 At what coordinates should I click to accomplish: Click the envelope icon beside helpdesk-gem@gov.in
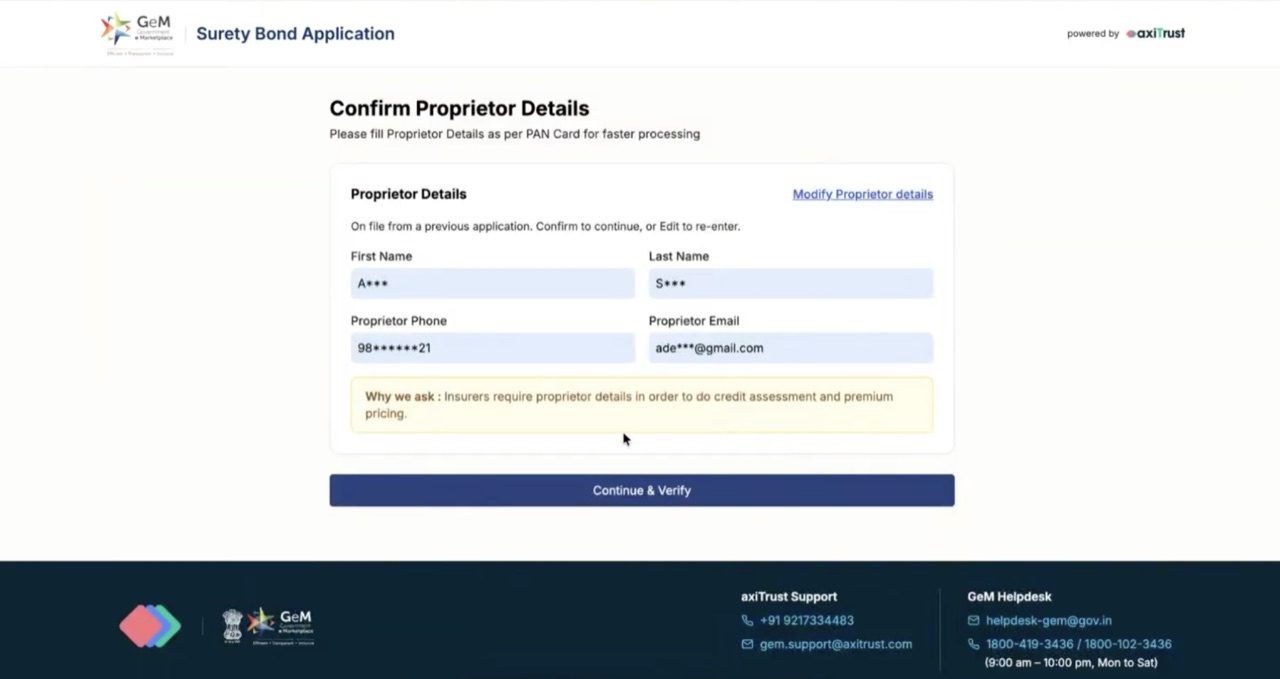[974, 620]
